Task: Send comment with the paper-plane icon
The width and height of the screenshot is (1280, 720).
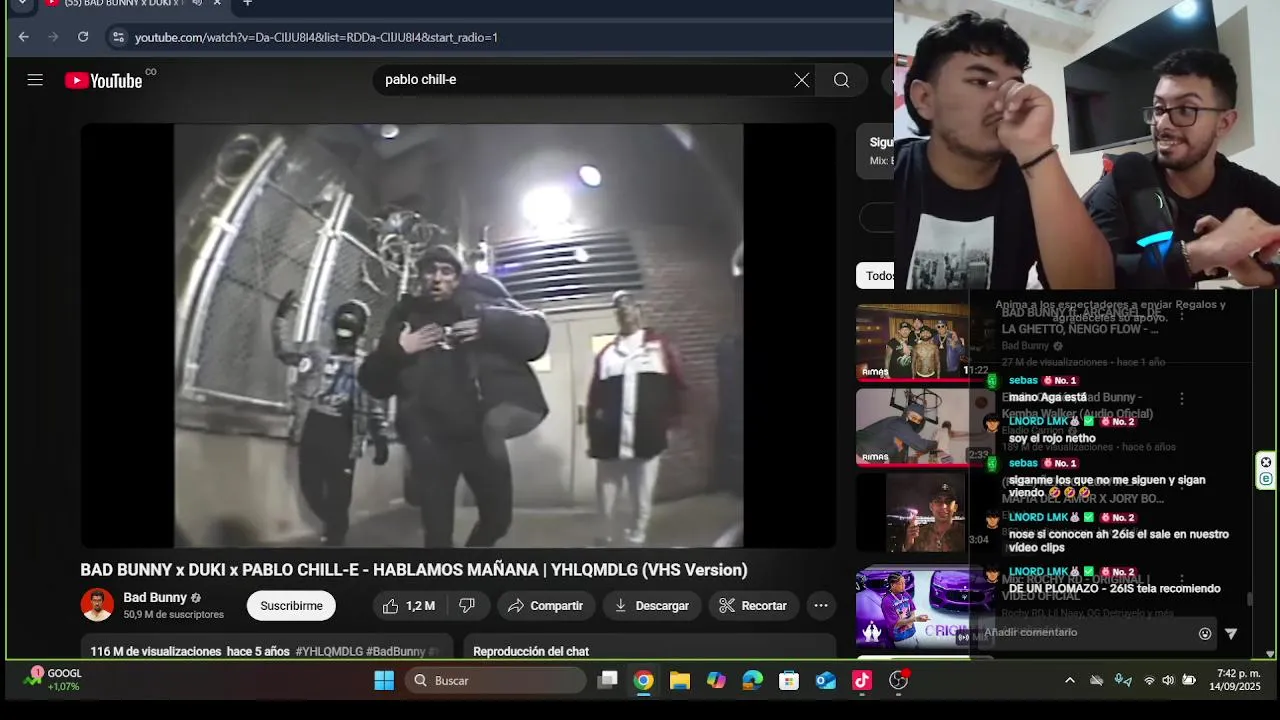Action: click(x=1231, y=633)
